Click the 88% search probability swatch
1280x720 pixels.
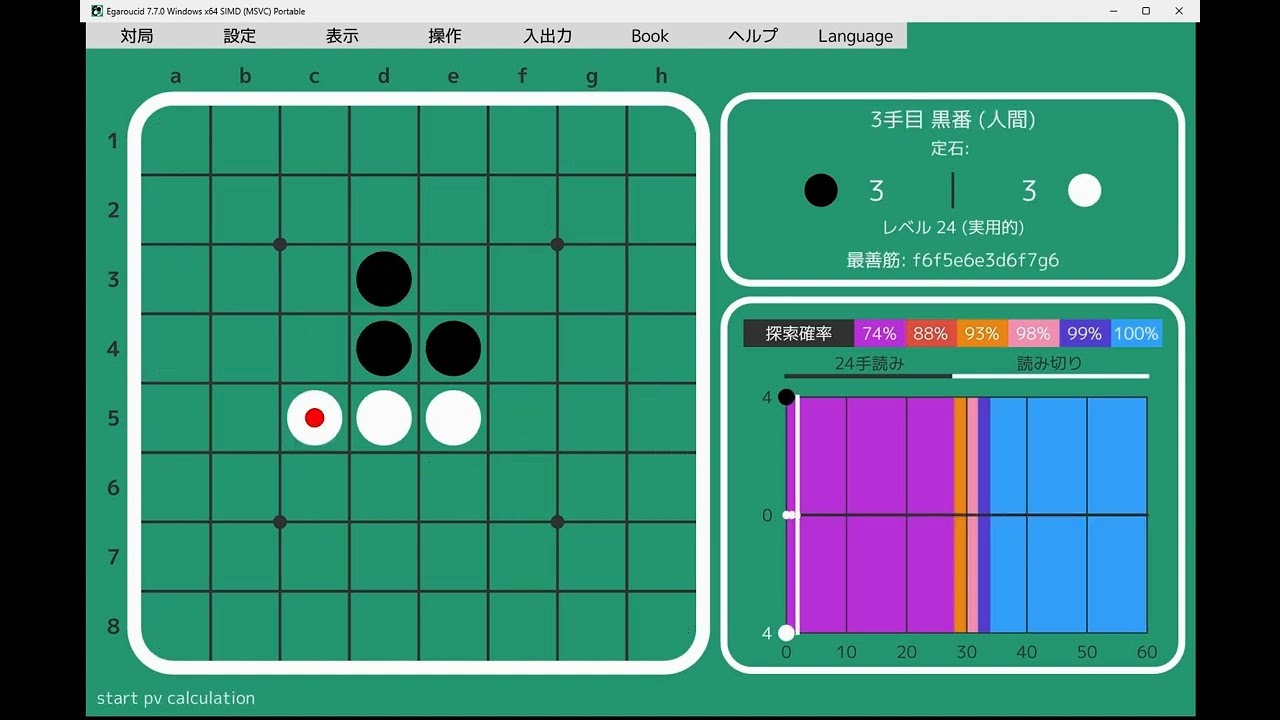(931, 334)
